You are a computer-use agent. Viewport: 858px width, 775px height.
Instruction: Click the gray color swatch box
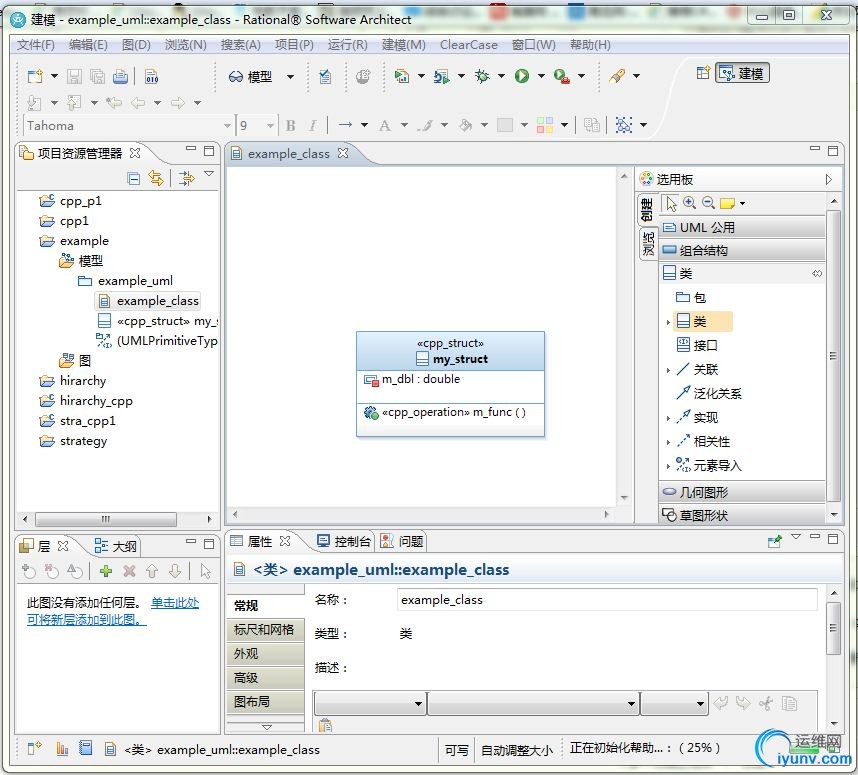pos(505,125)
